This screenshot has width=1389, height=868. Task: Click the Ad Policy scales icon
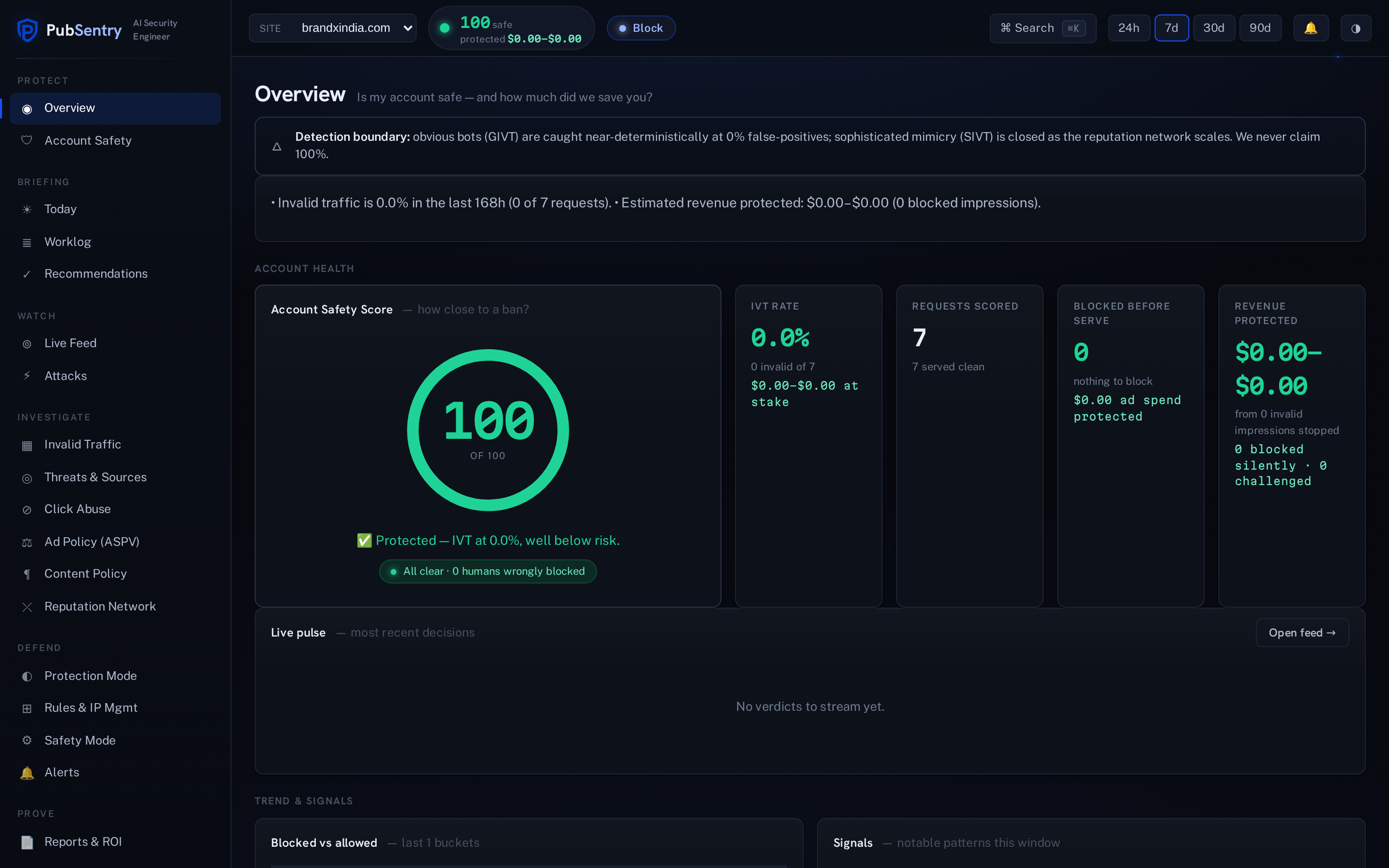tap(27, 542)
